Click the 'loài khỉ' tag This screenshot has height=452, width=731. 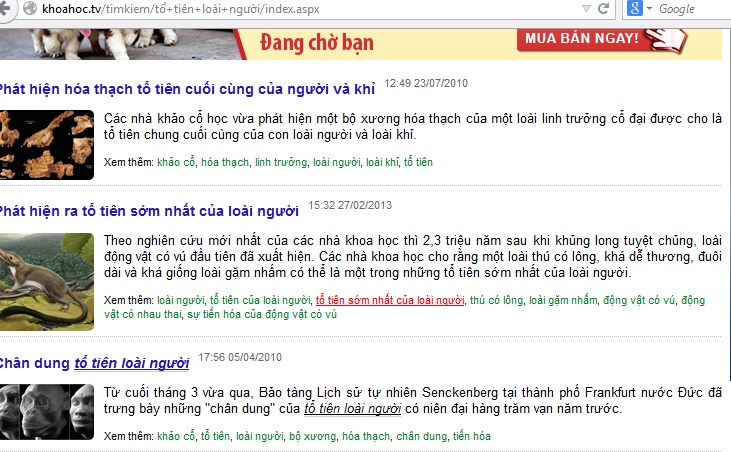click(x=382, y=162)
